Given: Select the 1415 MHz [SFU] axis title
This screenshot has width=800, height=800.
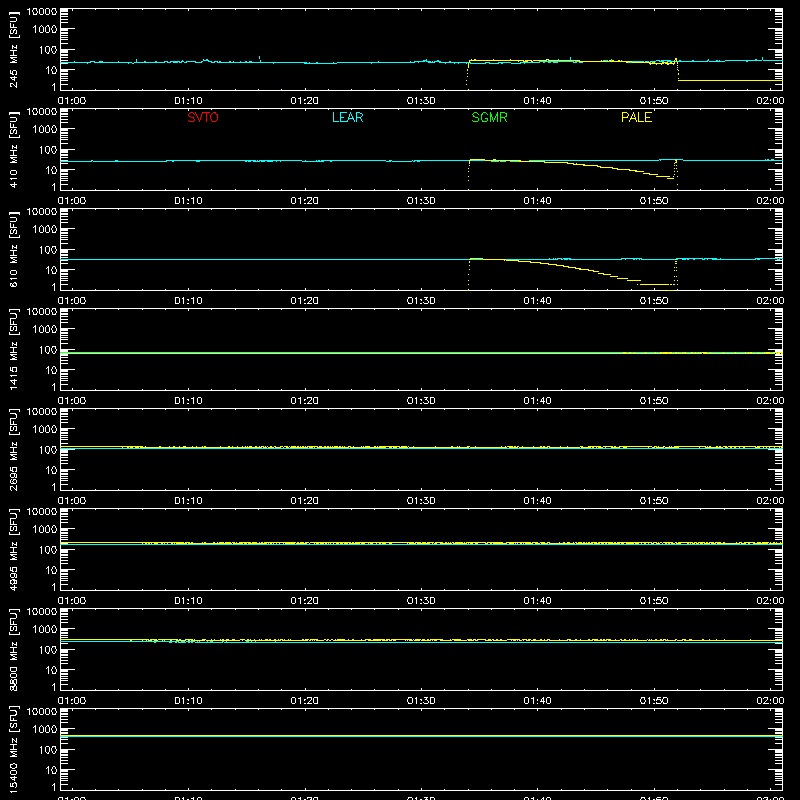Looking at the screenshot, I should (x=14, y=349).
